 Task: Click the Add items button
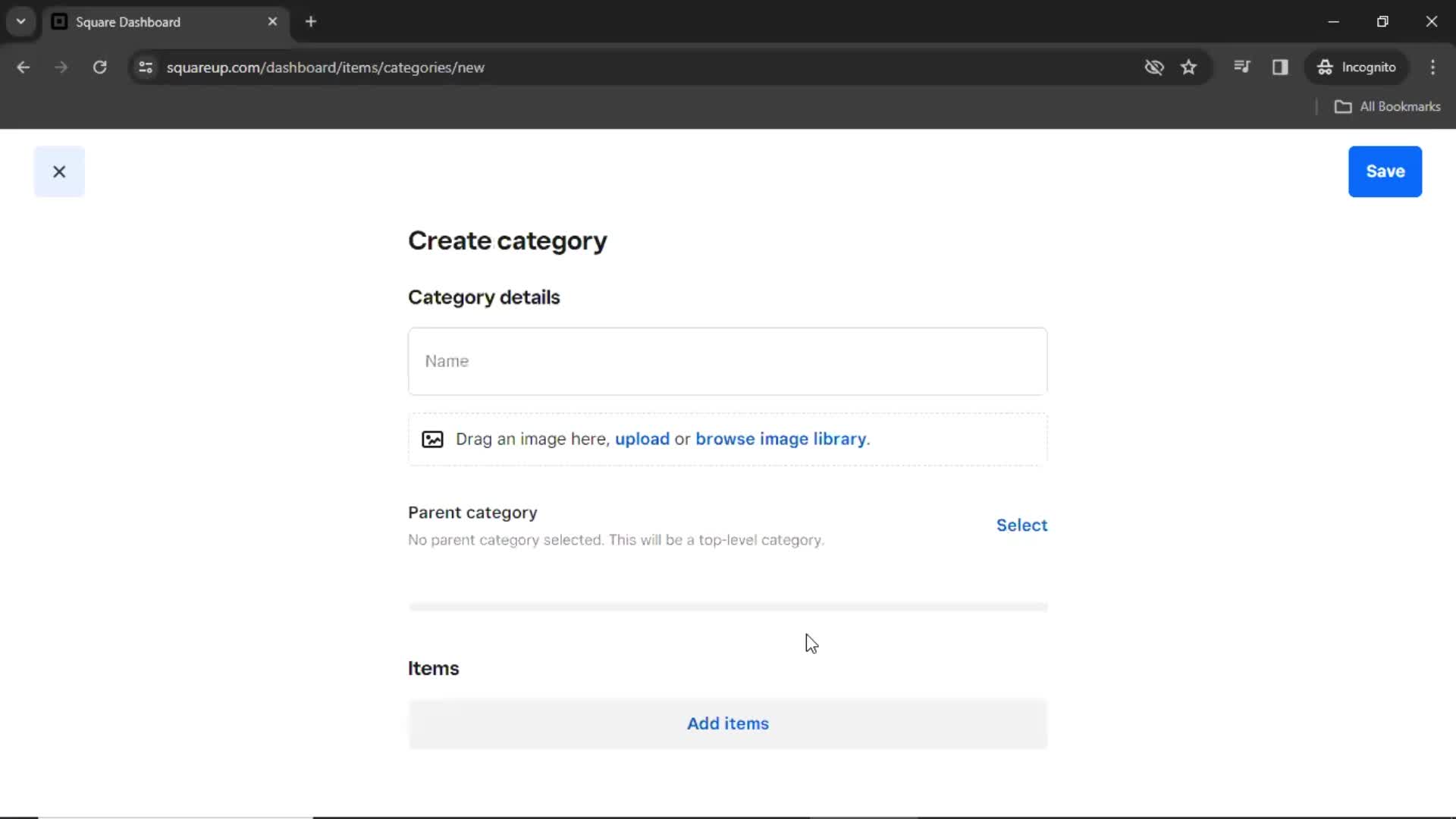click(x=727, y=723)
